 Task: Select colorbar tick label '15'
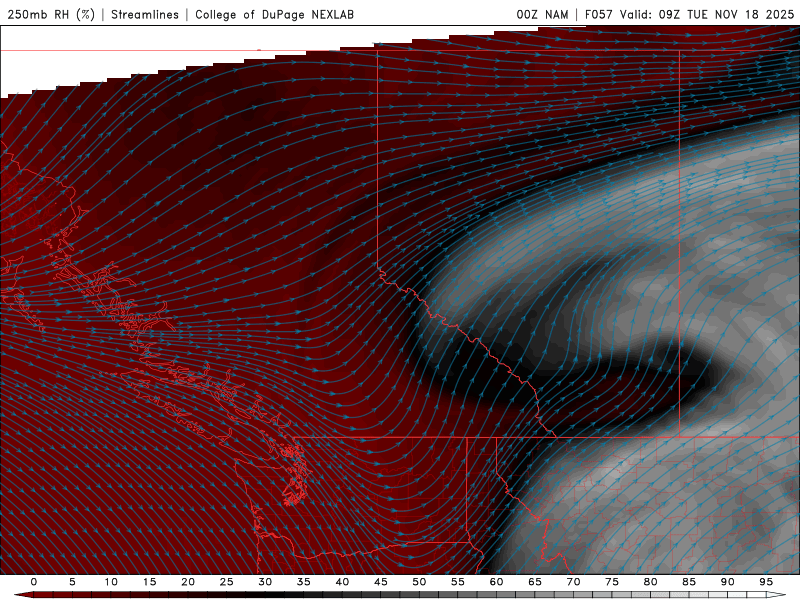(149, 582)
